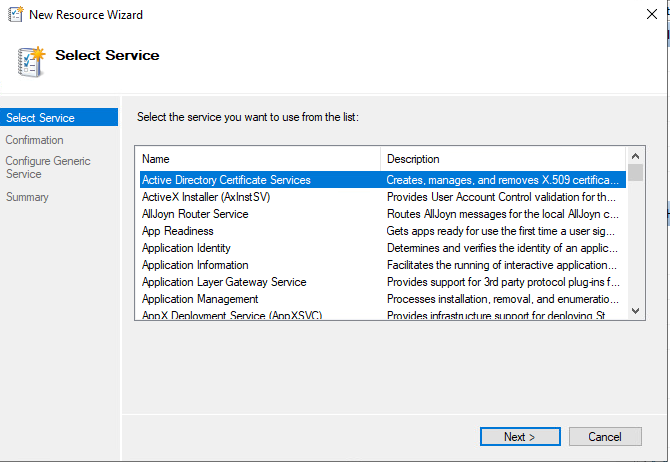
Task: Click description 'Determines and verifies the identity'
Action: tap(502, 248)
